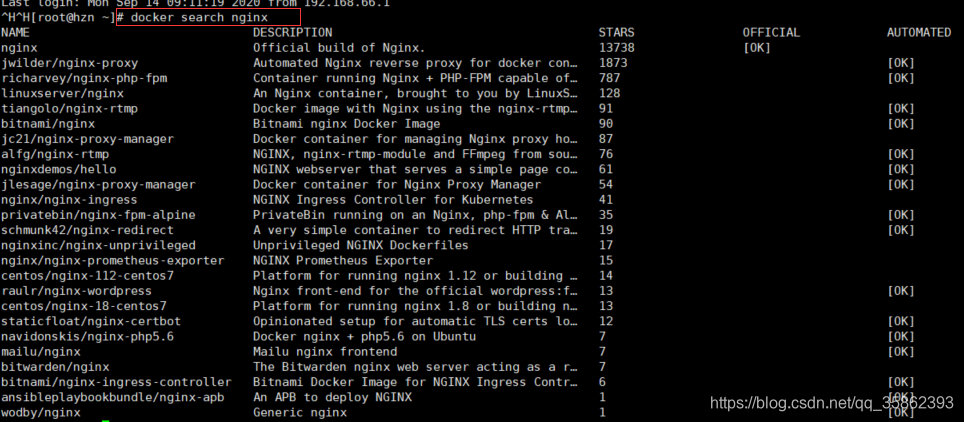Click the [OK] in OFFICIAL column
Viewport: 964px width, 422px height.
pyautogui.click(x=757, y=48)
